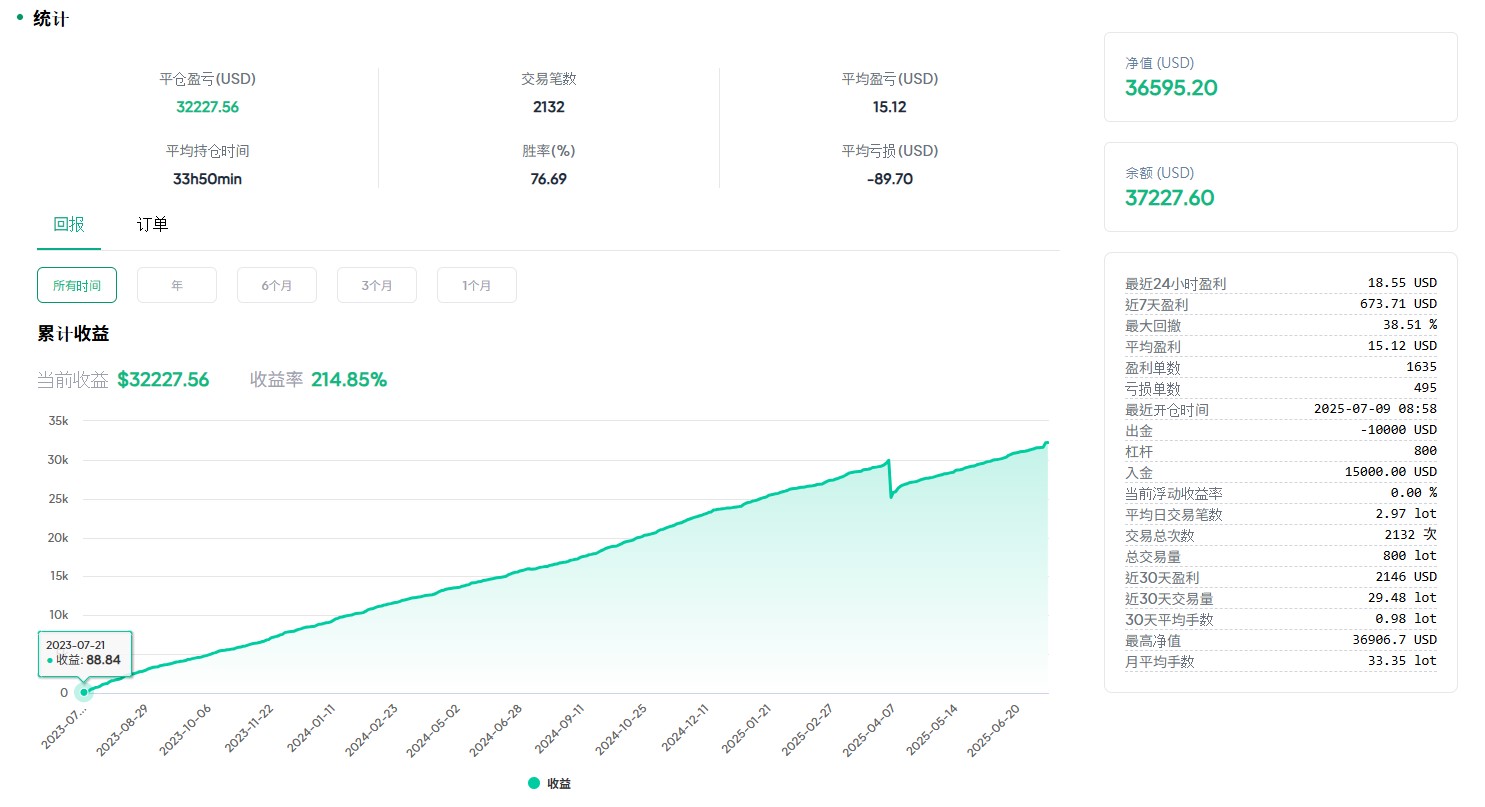The image size is (1485, 807).
Task: Switch to the 回报 tab
Action: click(x=69, y=225)
